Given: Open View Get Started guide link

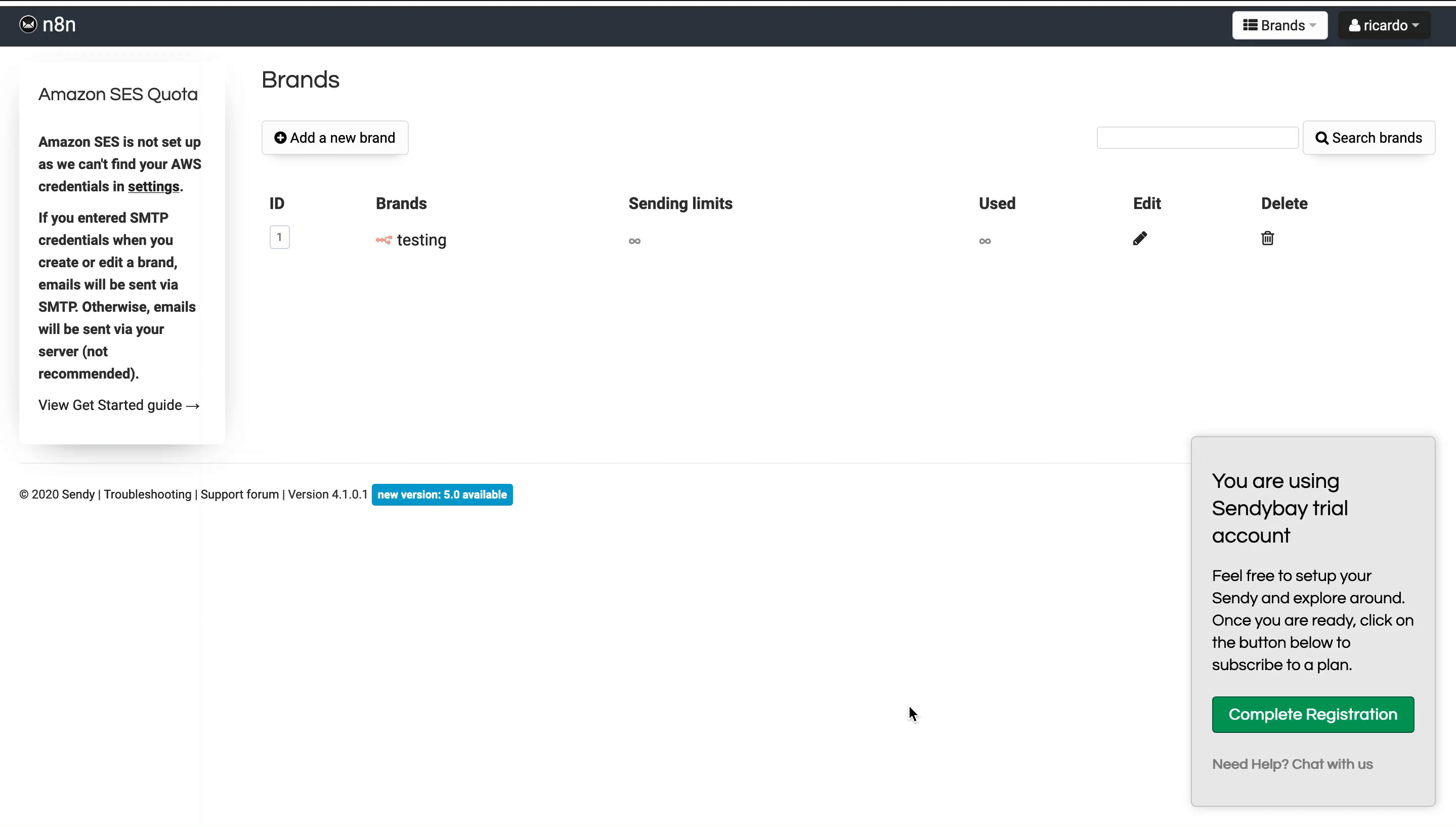Looking at the screenshot, I should coord(119,405).
